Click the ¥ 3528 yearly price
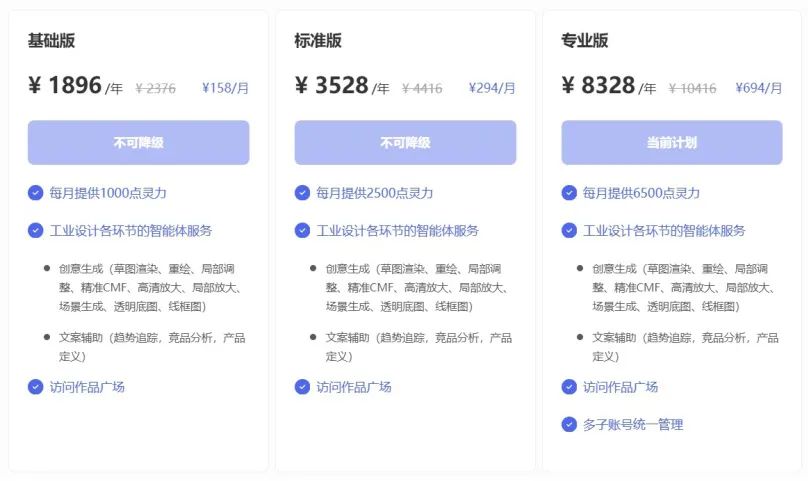 (332, 86)
